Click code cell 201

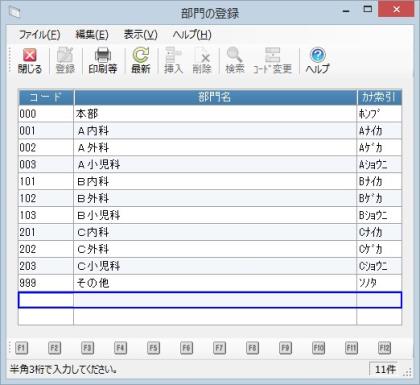[x=46, y=232]
